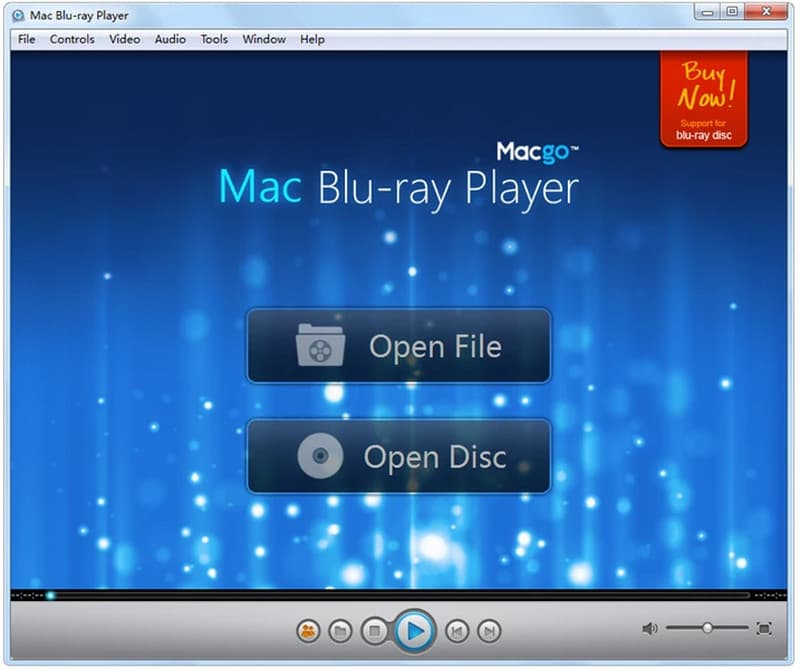The width and height of the screenshot is (800, 669).
Task: Click the folder icon in the control bar
Action: [340, 631]
